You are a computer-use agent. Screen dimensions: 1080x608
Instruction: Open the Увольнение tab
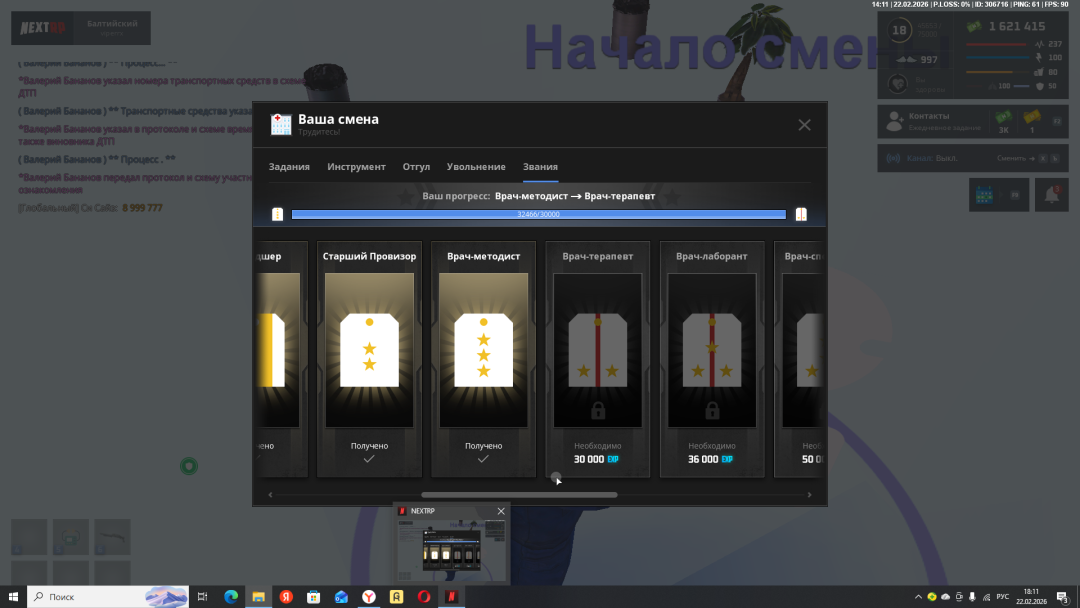click(476, 167)
